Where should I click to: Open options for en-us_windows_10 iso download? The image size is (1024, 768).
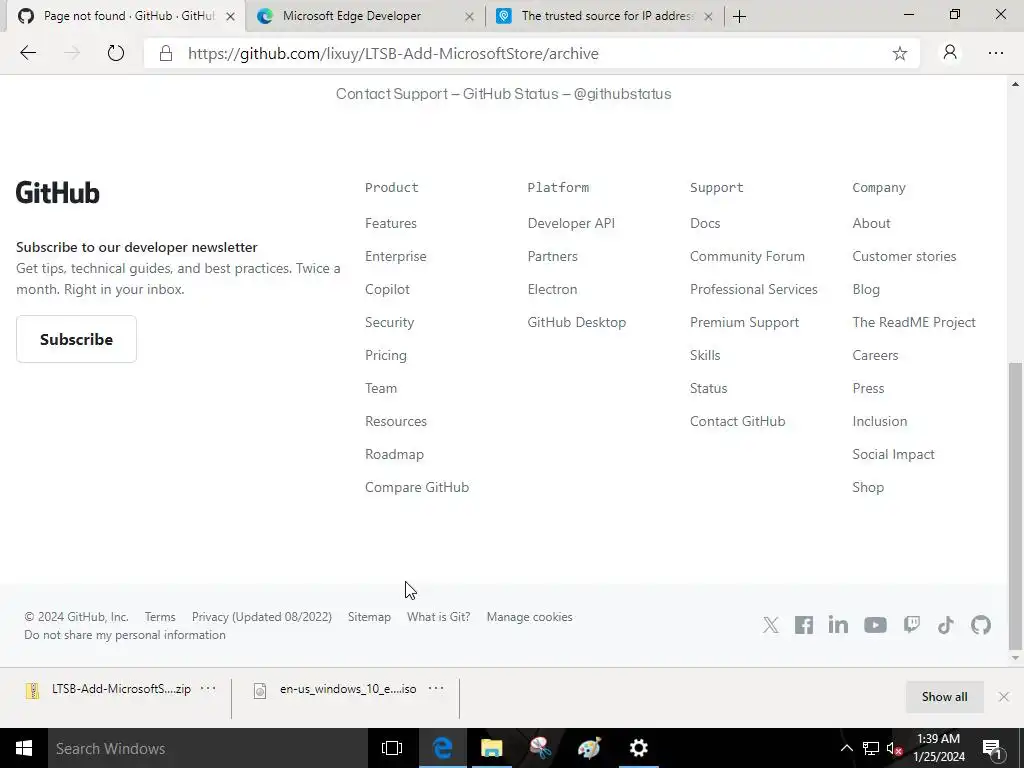coord(436,688)
